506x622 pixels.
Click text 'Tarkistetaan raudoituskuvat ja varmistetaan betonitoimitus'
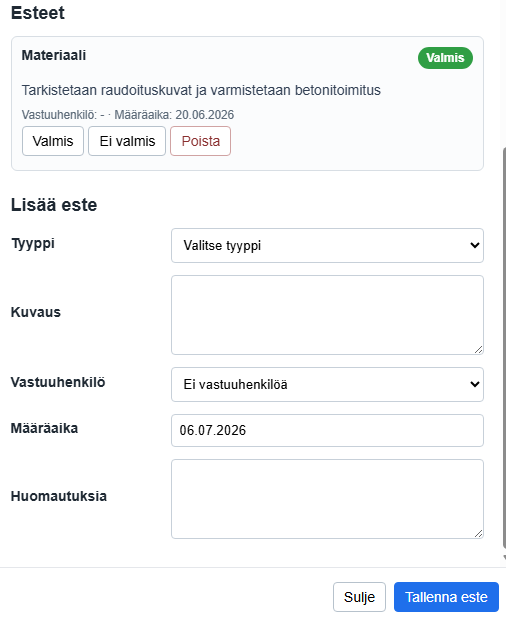click(x=201, y=90)
